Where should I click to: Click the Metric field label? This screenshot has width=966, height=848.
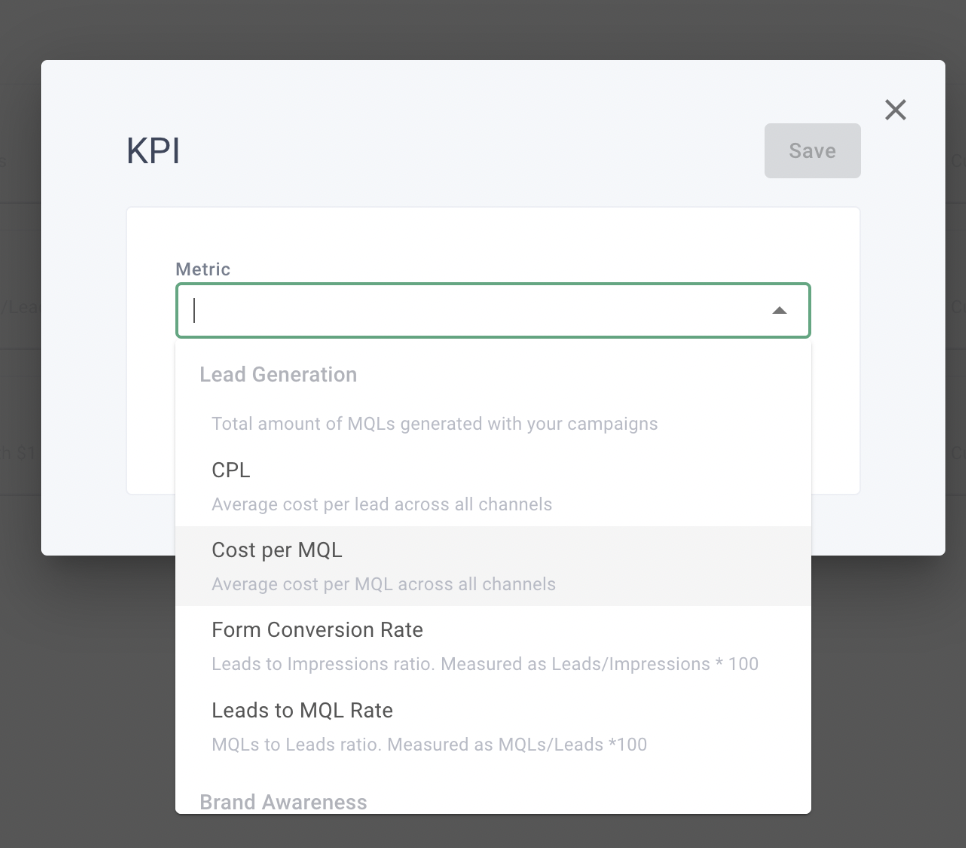coord(203,269)
